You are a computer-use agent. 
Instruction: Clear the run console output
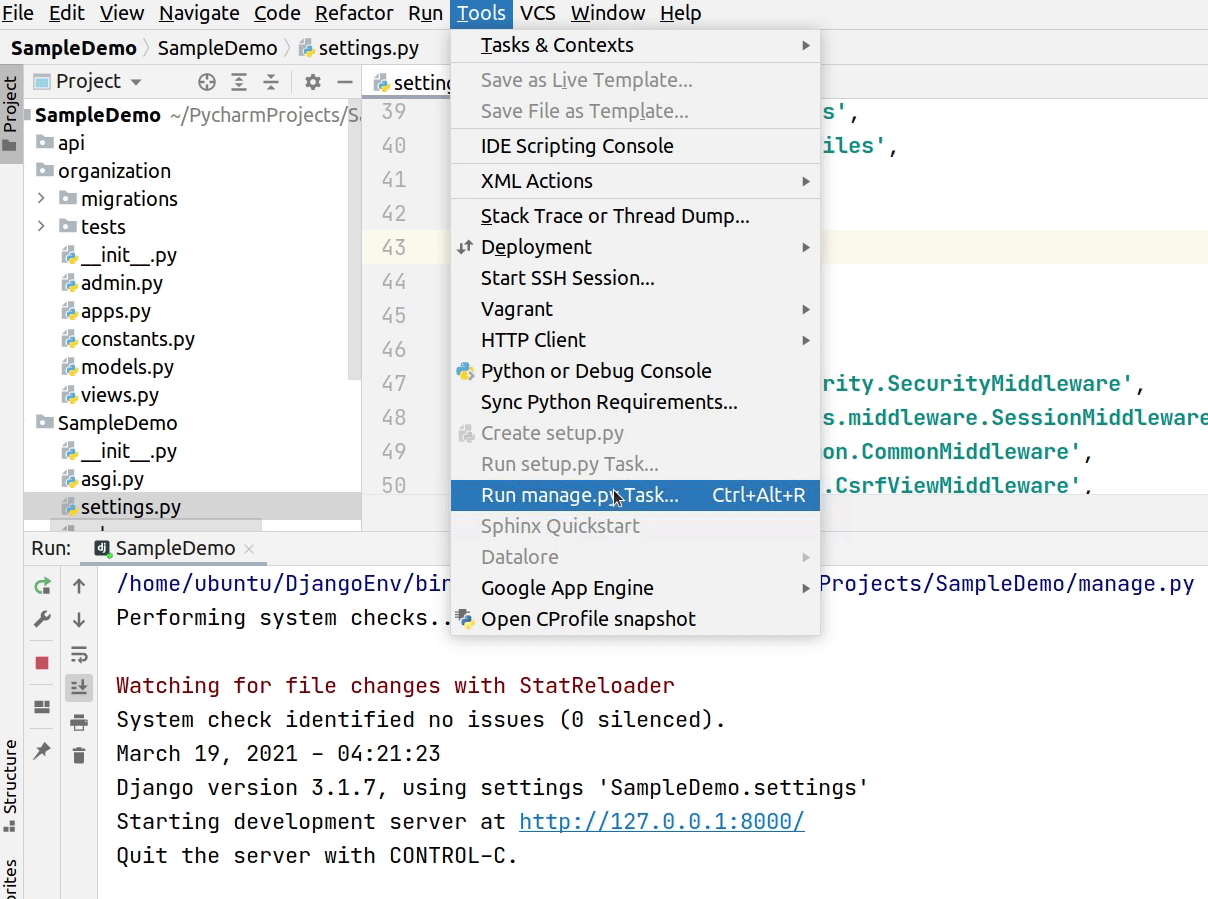[x=78, y=755]
